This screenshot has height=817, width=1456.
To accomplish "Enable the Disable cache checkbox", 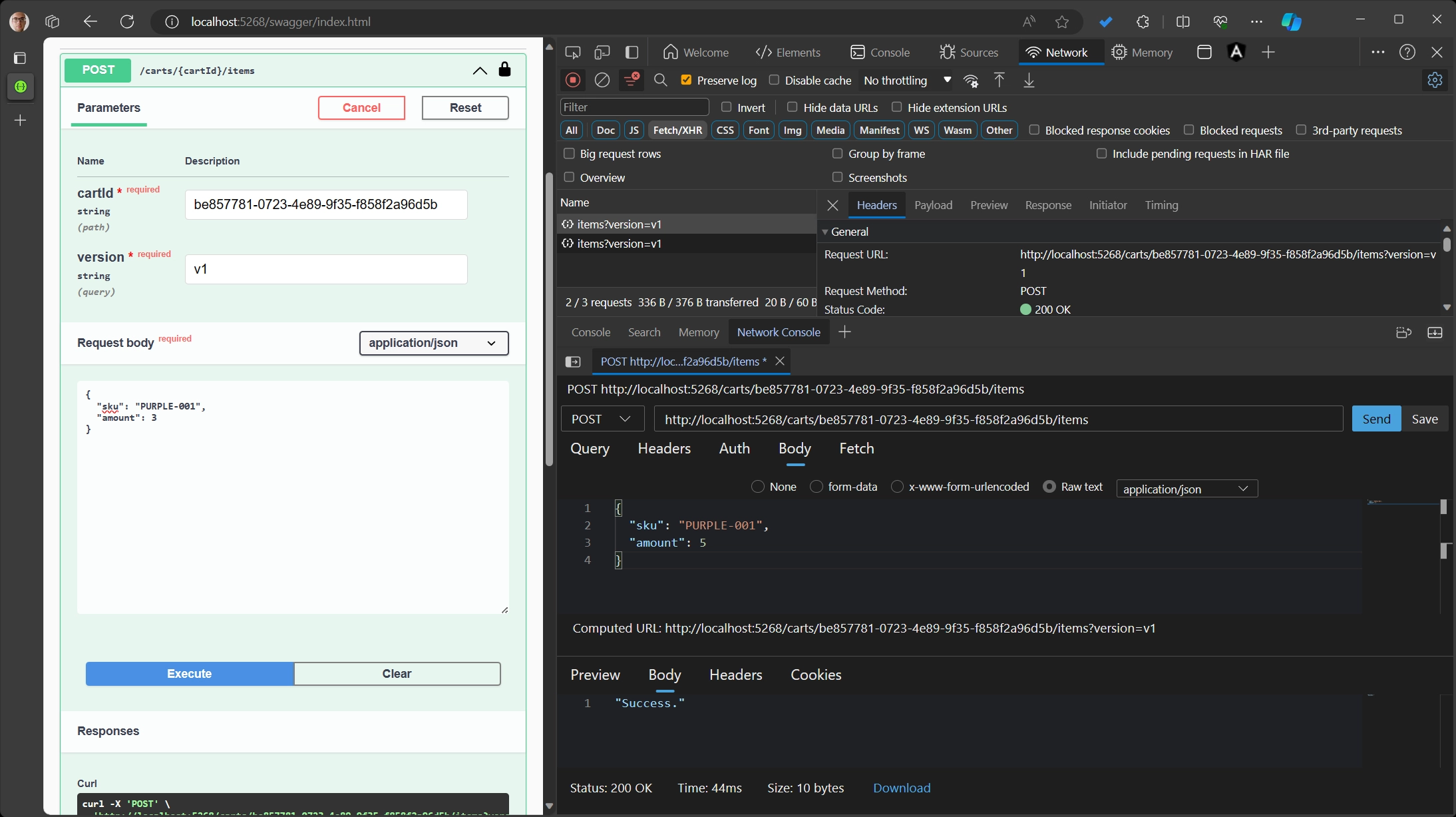I will 775,80.
